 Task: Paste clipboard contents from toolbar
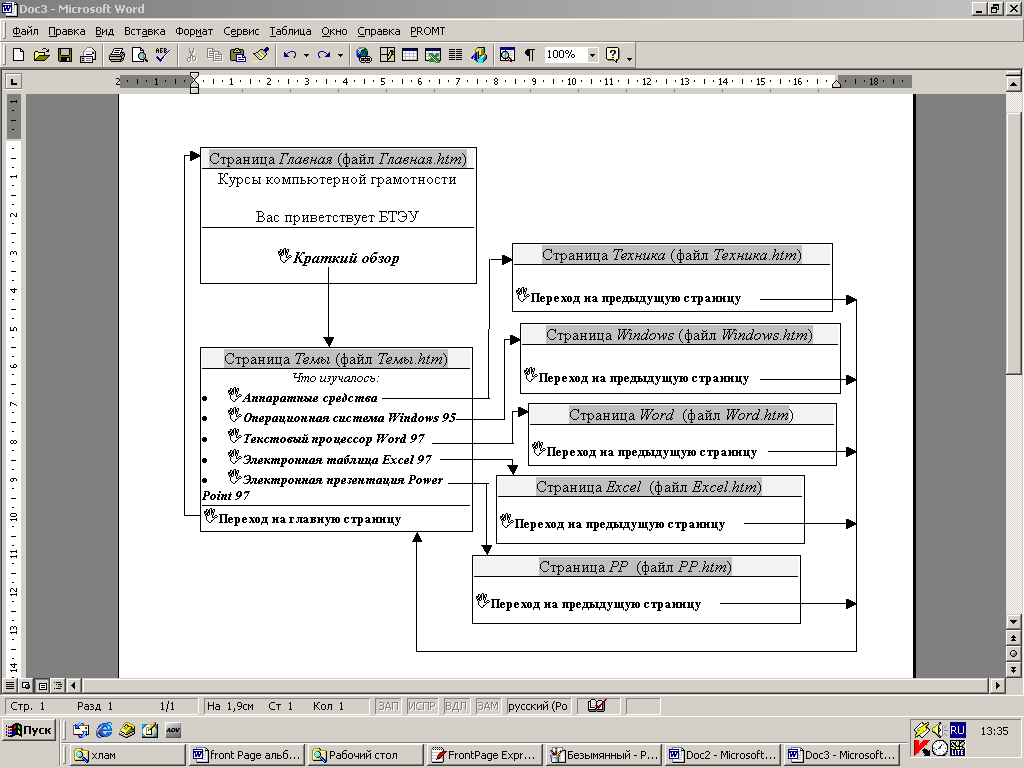point(238,55)
